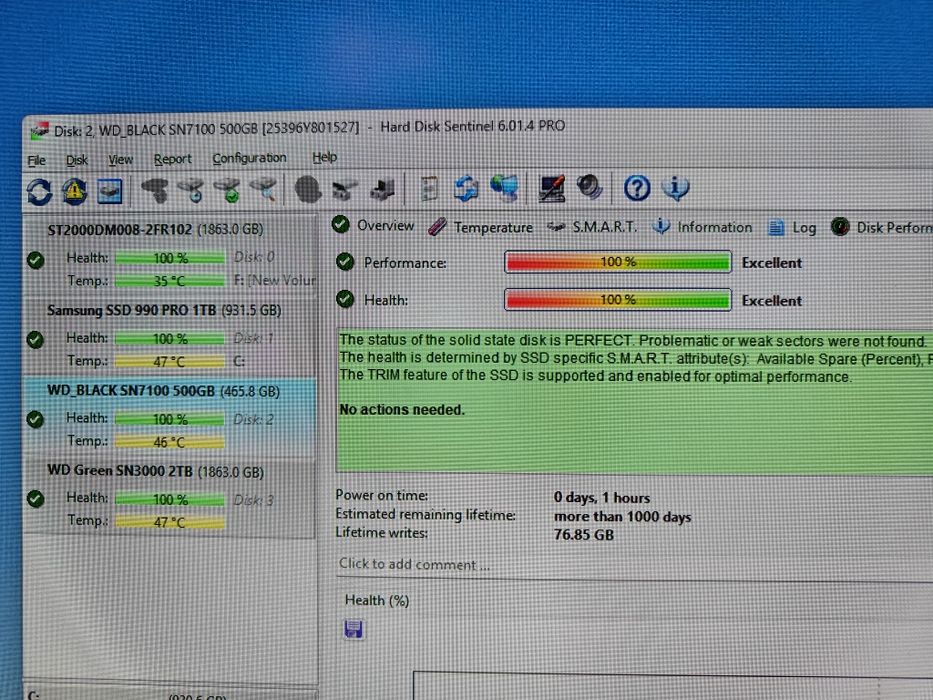Click the application icon in the title bar

[40, 131]
